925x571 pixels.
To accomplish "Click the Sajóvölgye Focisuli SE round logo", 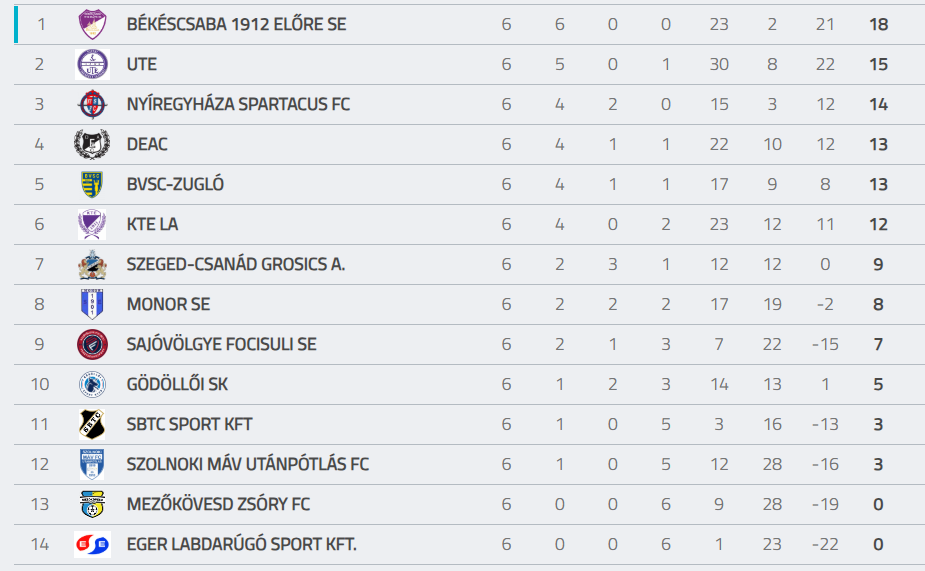I will [92, 344].
